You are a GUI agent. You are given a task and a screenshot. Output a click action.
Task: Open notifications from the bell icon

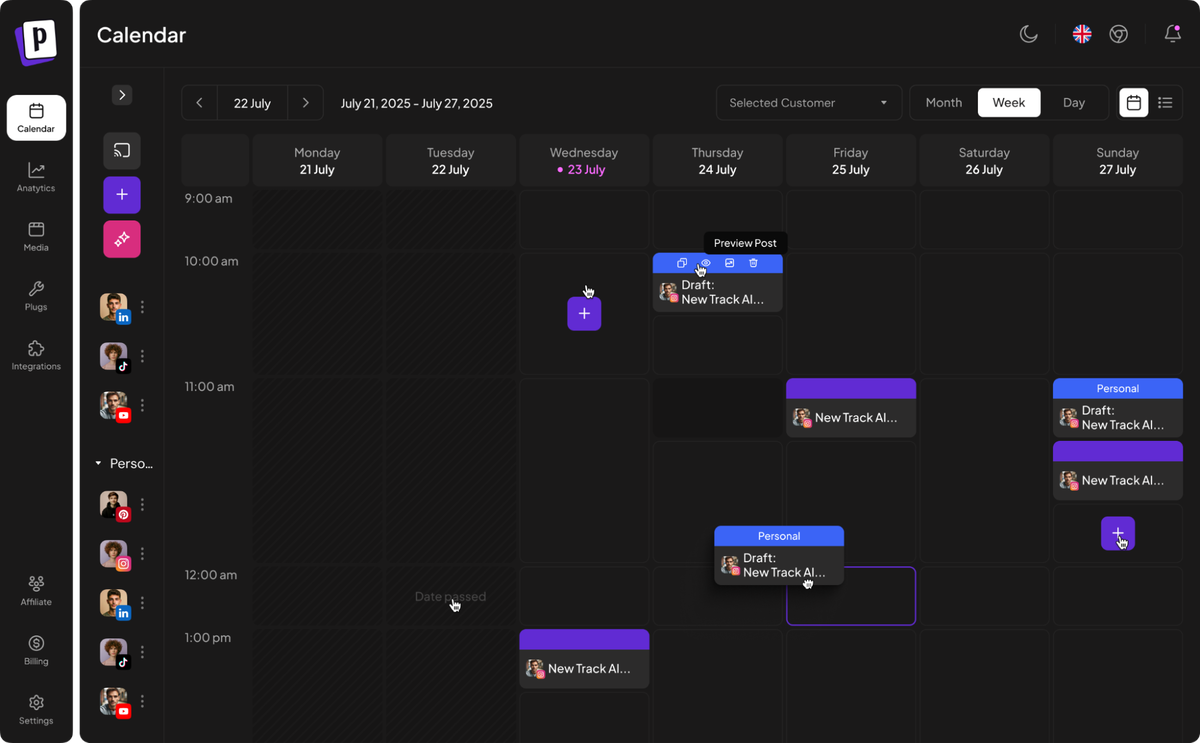coord(1172,34)
